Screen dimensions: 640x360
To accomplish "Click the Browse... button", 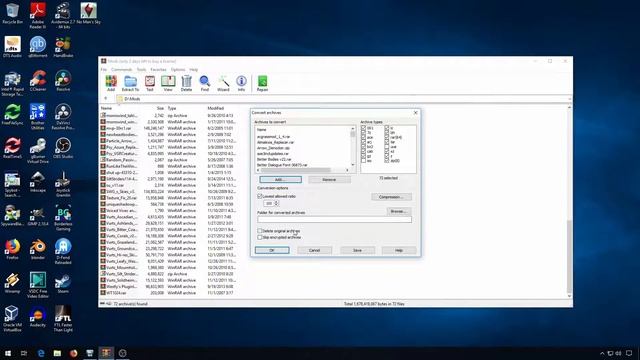I will (398, 211).
